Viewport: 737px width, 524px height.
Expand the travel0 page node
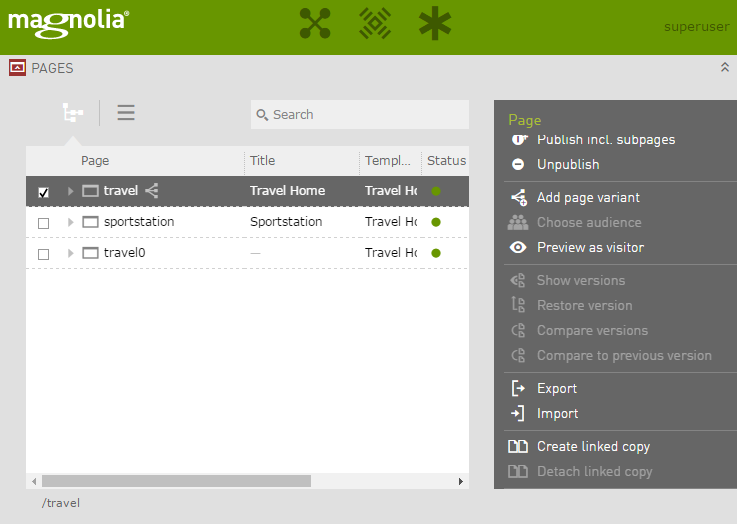71,253
